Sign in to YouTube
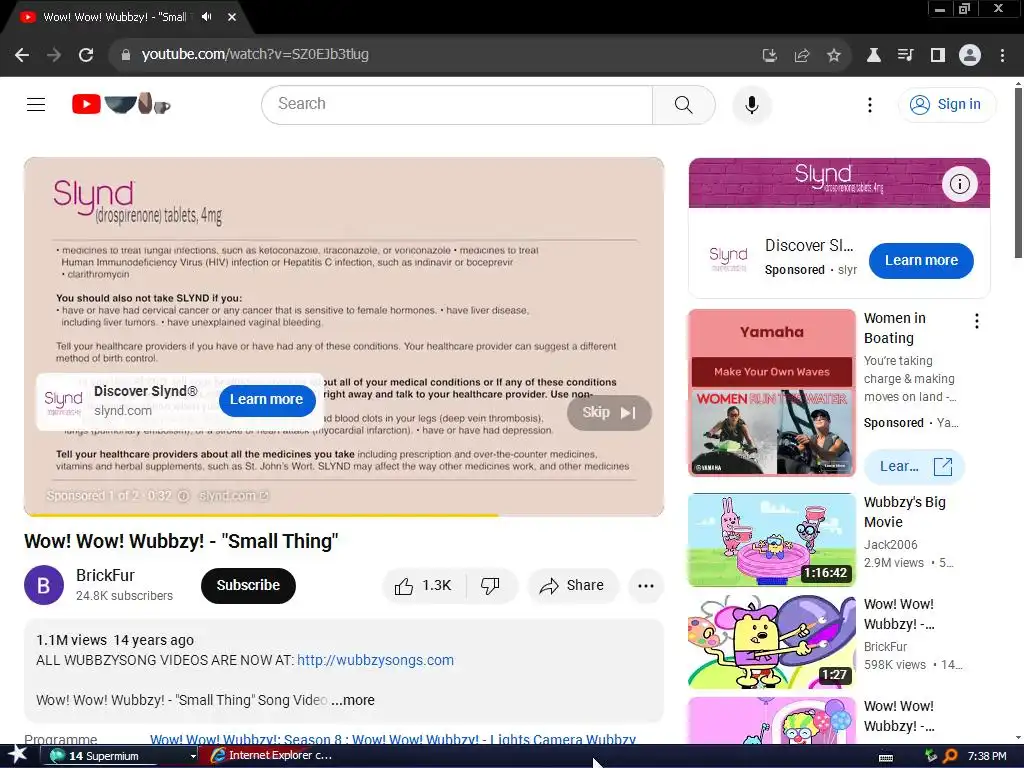The image size is (1024, 768). (947, 104)
